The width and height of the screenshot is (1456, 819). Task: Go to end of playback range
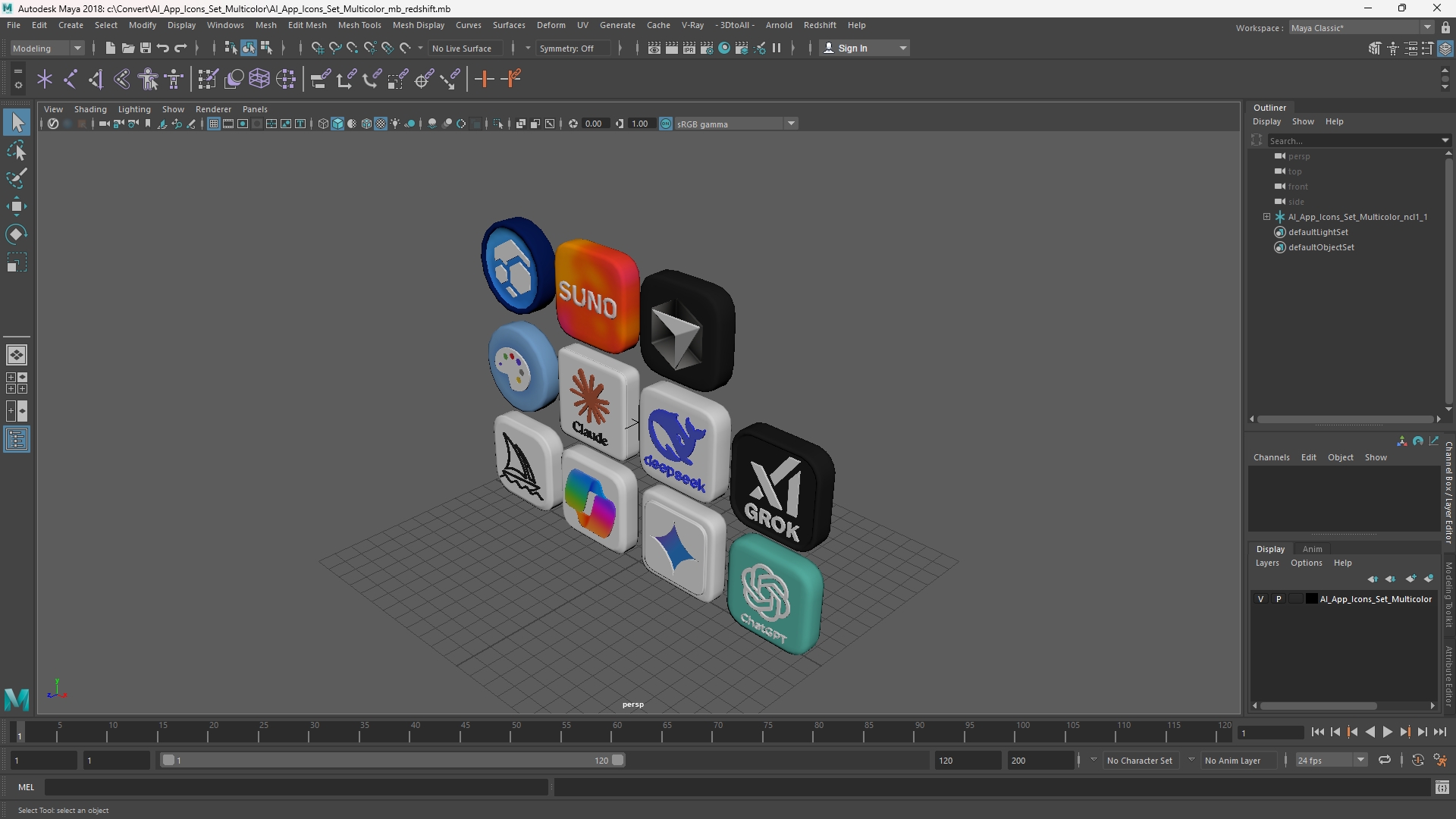point(1440,733)
